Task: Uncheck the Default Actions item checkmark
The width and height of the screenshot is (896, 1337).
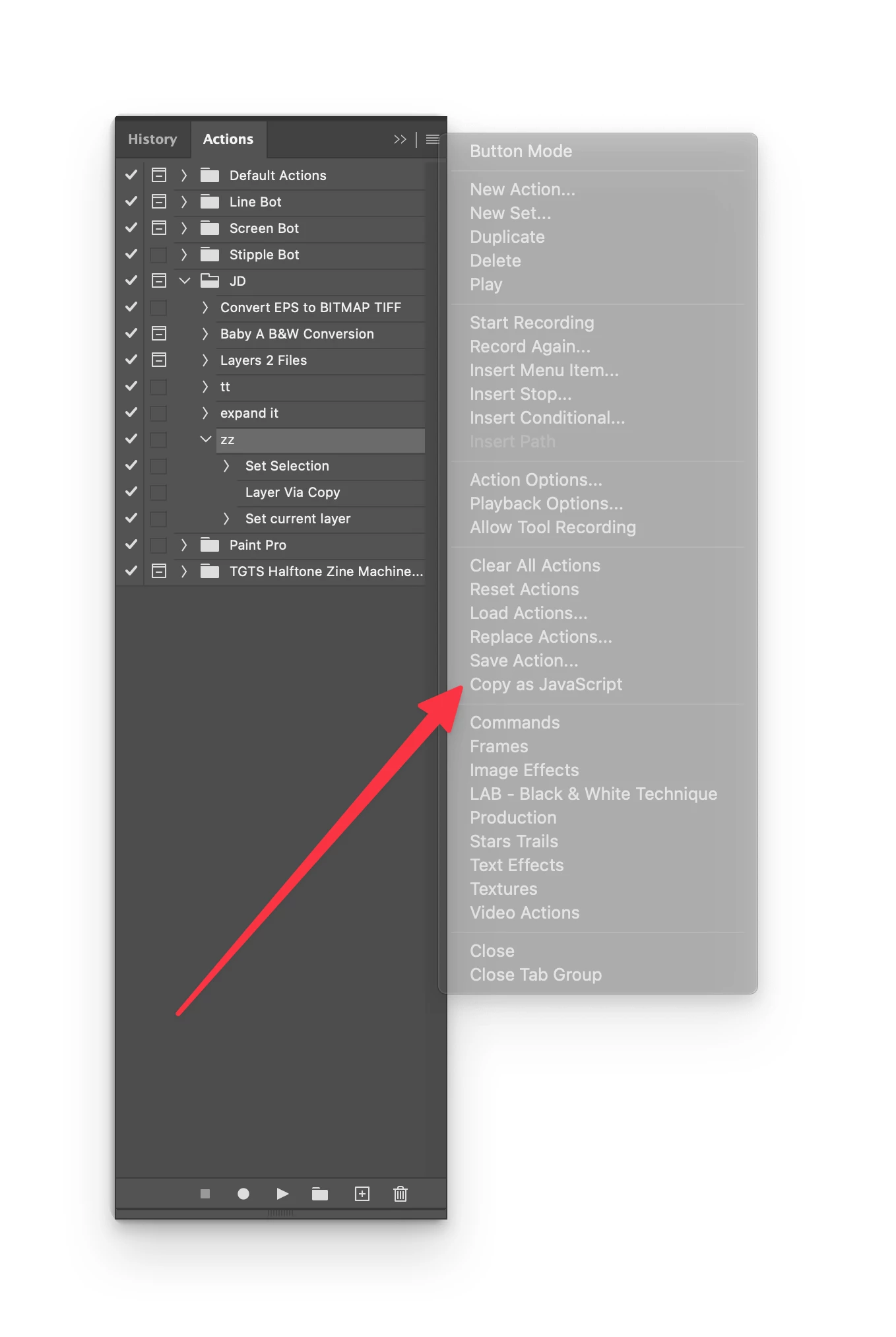Action: (x=131, y=175)
